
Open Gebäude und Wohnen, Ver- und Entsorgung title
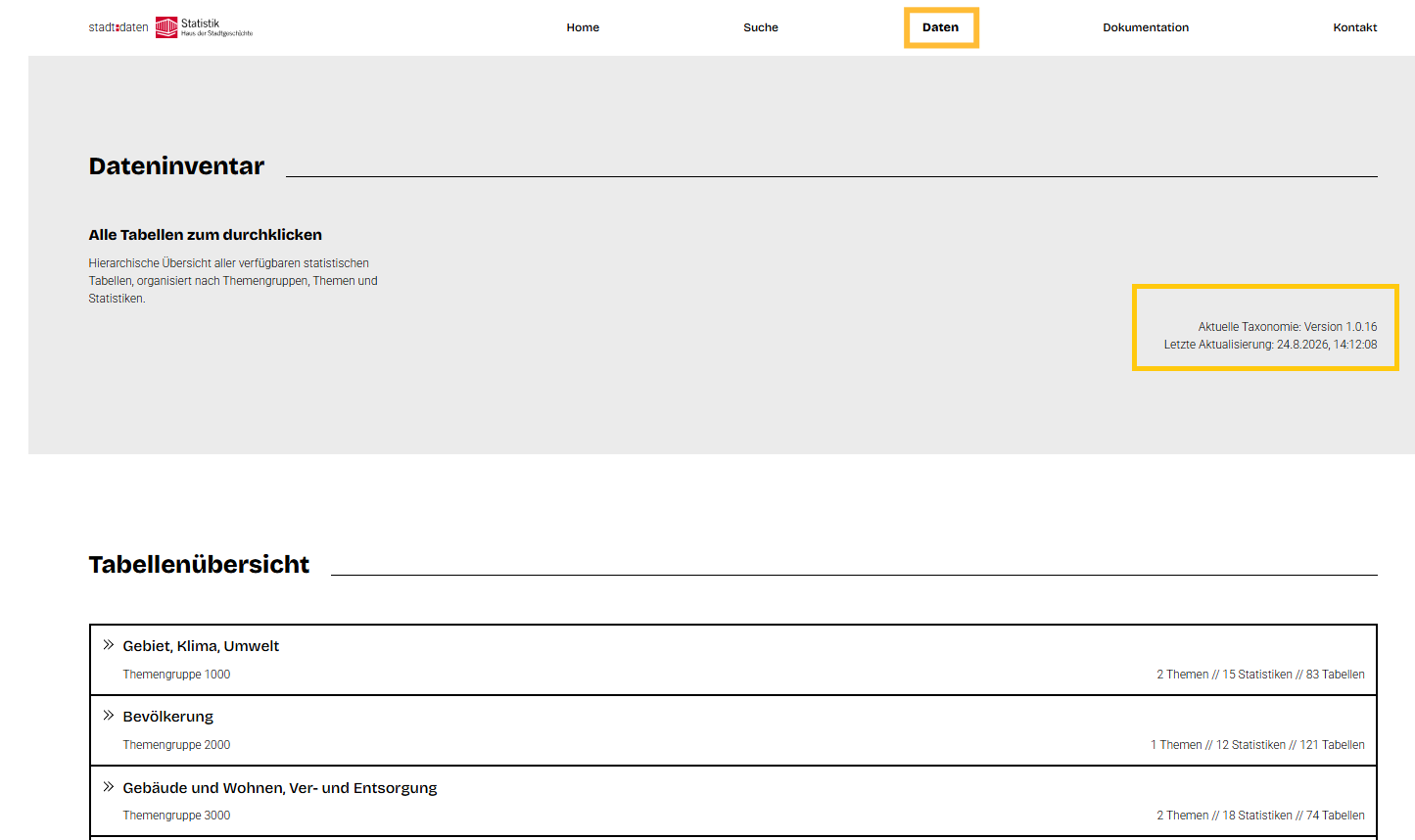[280, 788]
